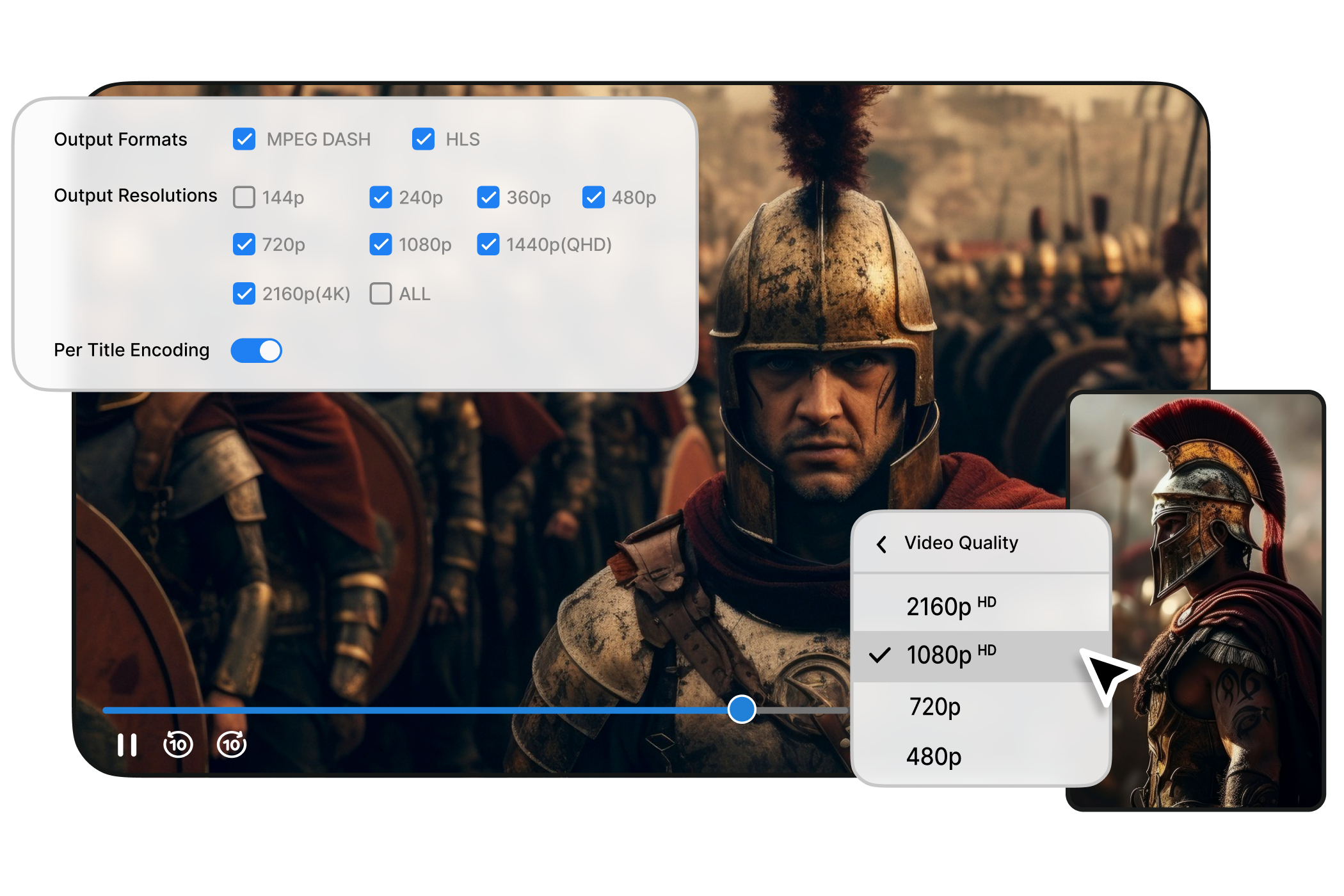Rewind the video 10 seconds
Screen dimensions: 1344x896
178,744
